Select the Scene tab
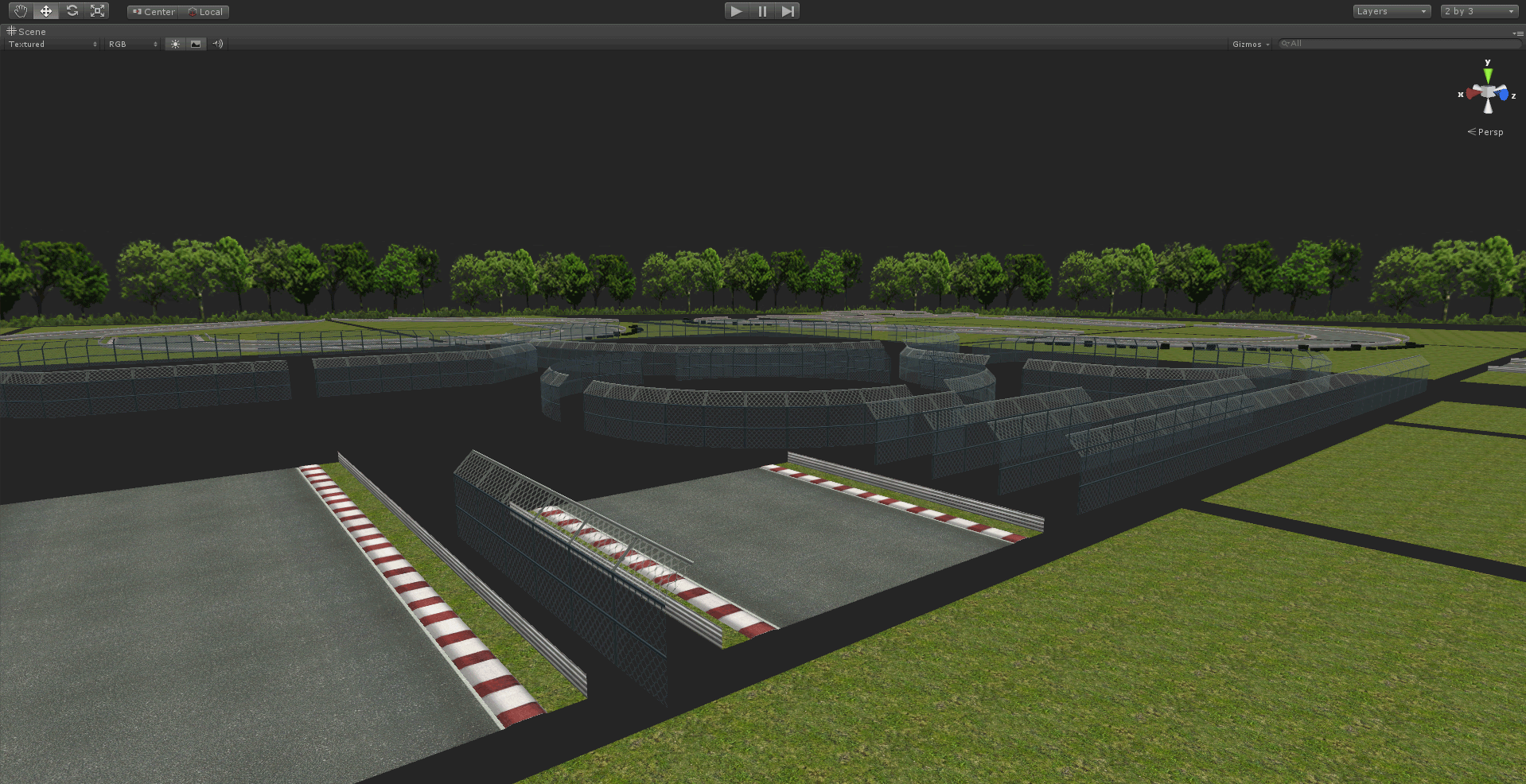Image resolution: width=1526 pixels, height=784 pixels. click(x=29, y=31)
